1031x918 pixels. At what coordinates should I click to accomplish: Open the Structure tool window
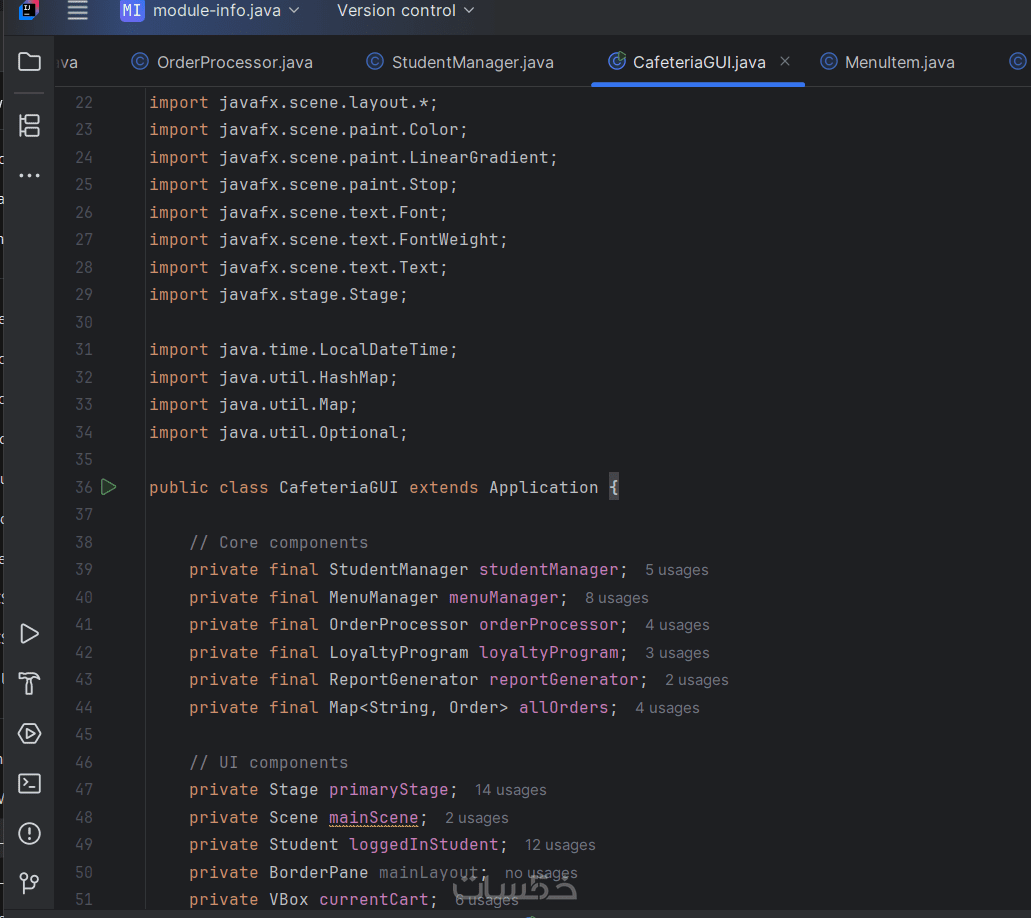(x=30, y=126)
